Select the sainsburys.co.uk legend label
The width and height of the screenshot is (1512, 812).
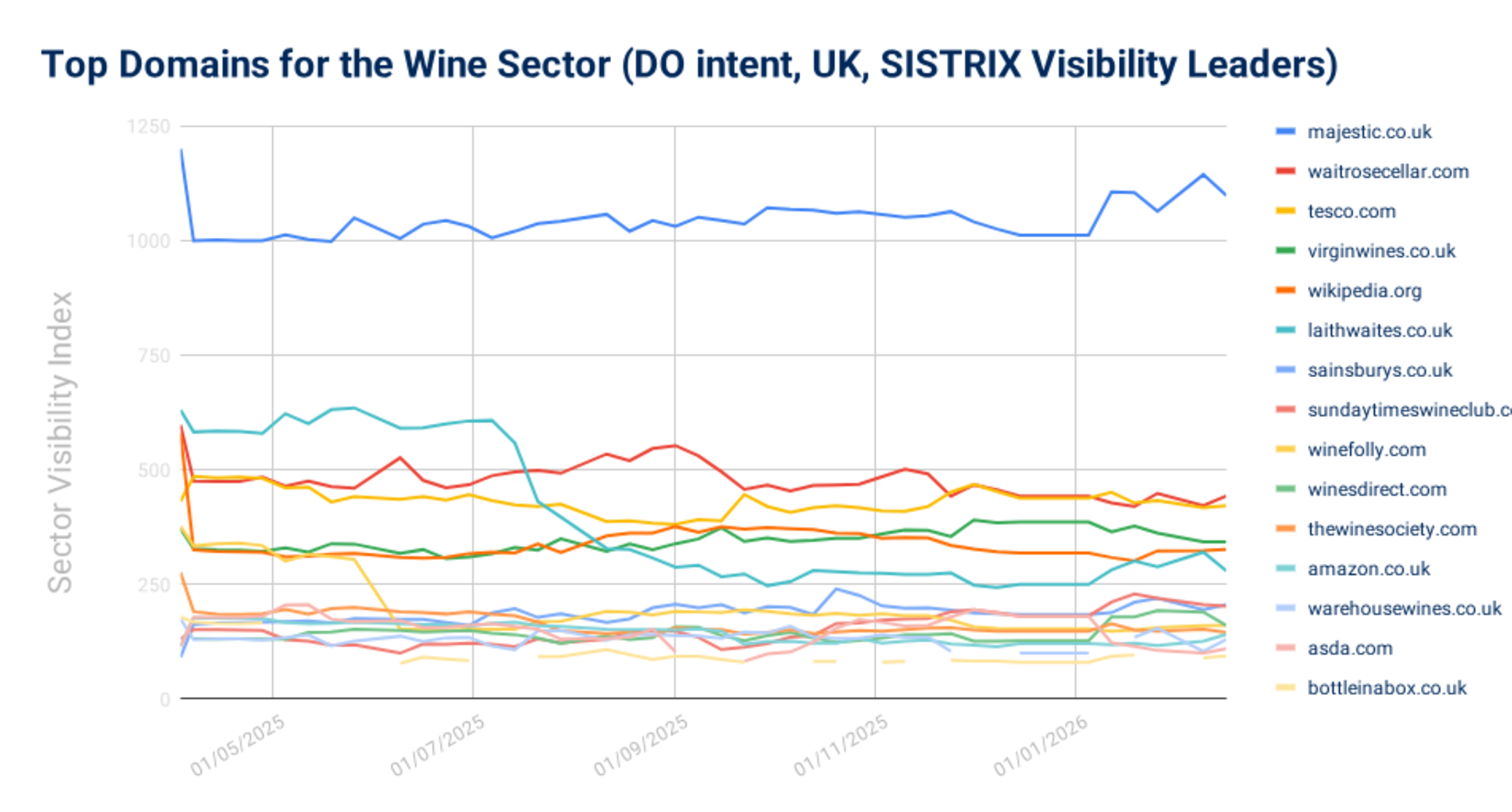click(x=1379, y=370)
